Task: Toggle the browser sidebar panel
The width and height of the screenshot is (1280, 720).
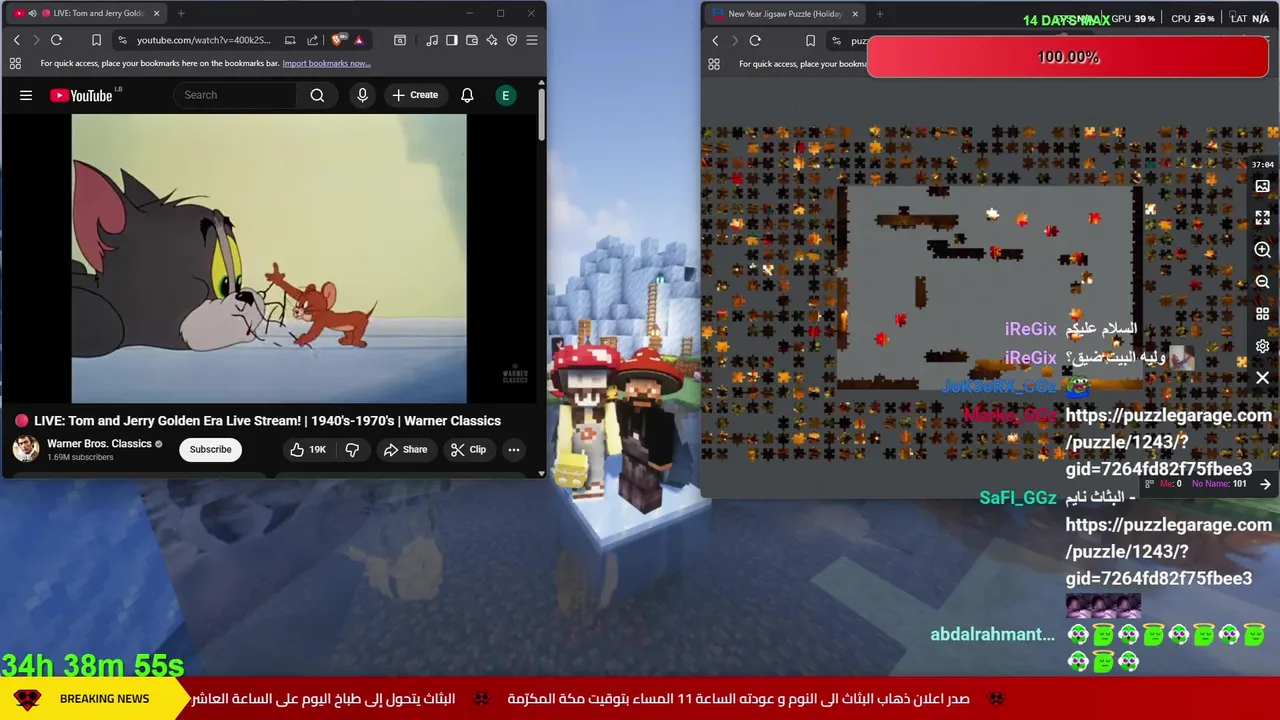Action: point(452,40)
